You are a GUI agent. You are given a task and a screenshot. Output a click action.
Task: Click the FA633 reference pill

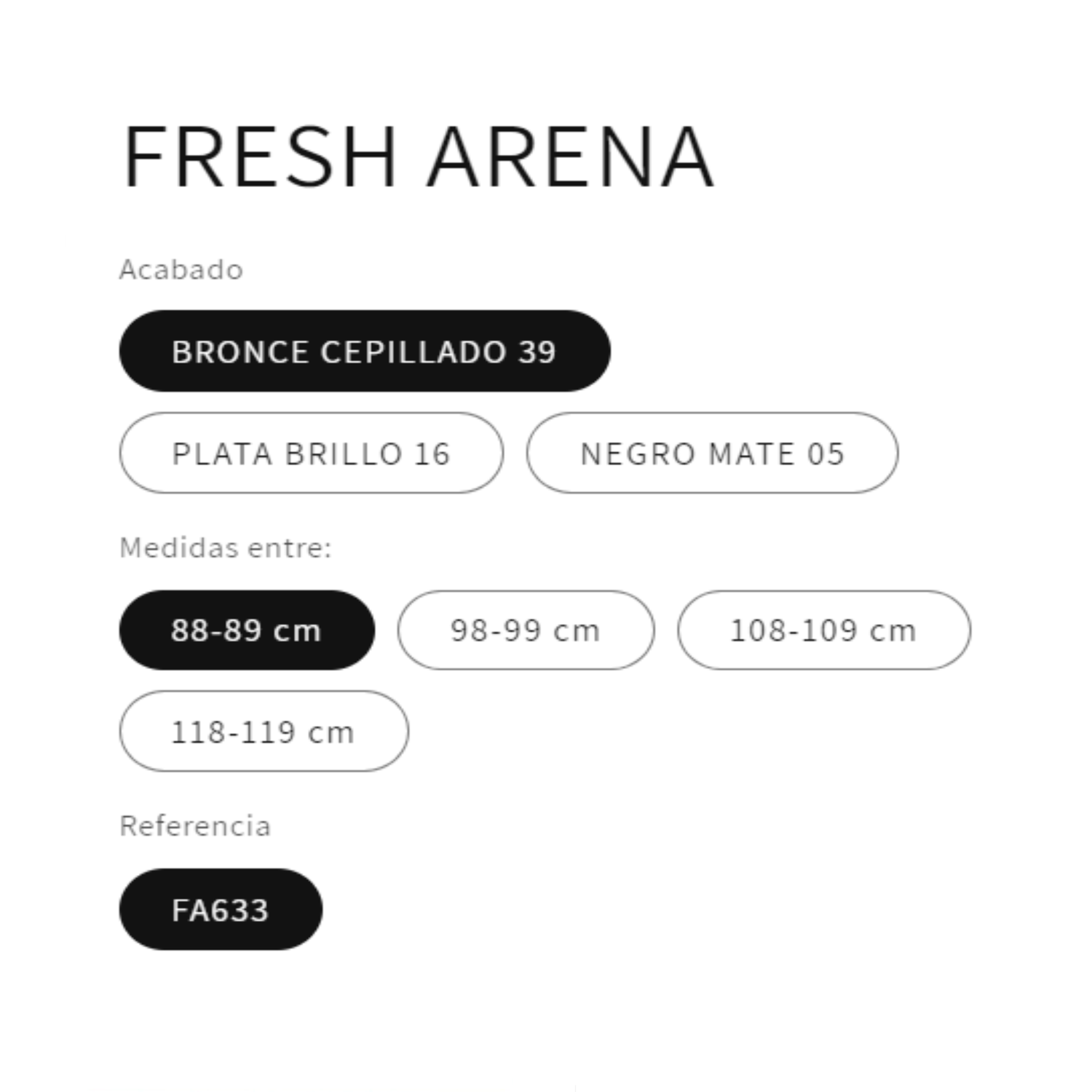pyautogui.click(x=221, y=909)
